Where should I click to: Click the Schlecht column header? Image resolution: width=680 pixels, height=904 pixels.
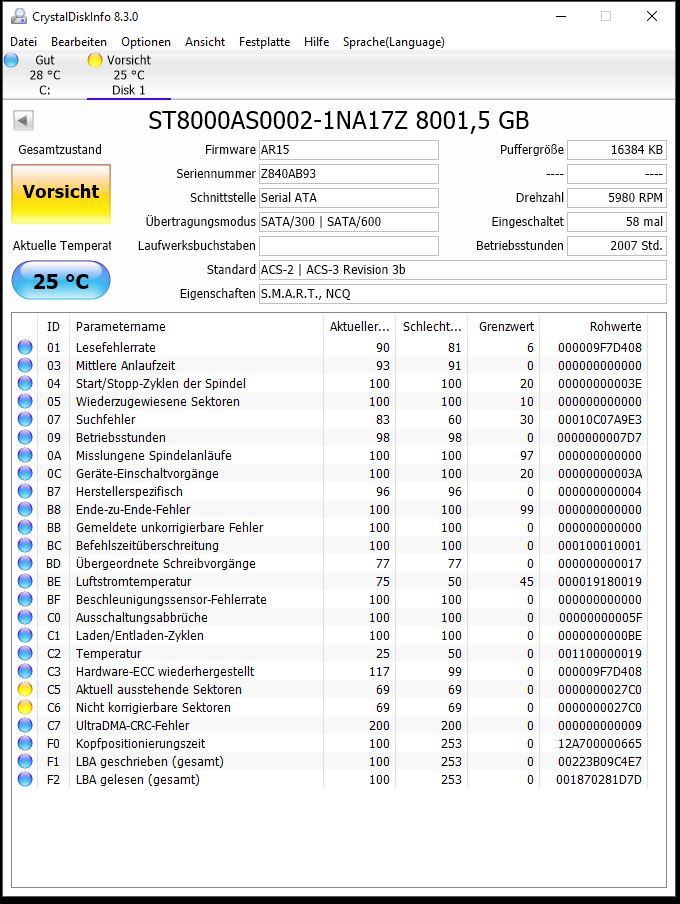[x=431, y=326]
